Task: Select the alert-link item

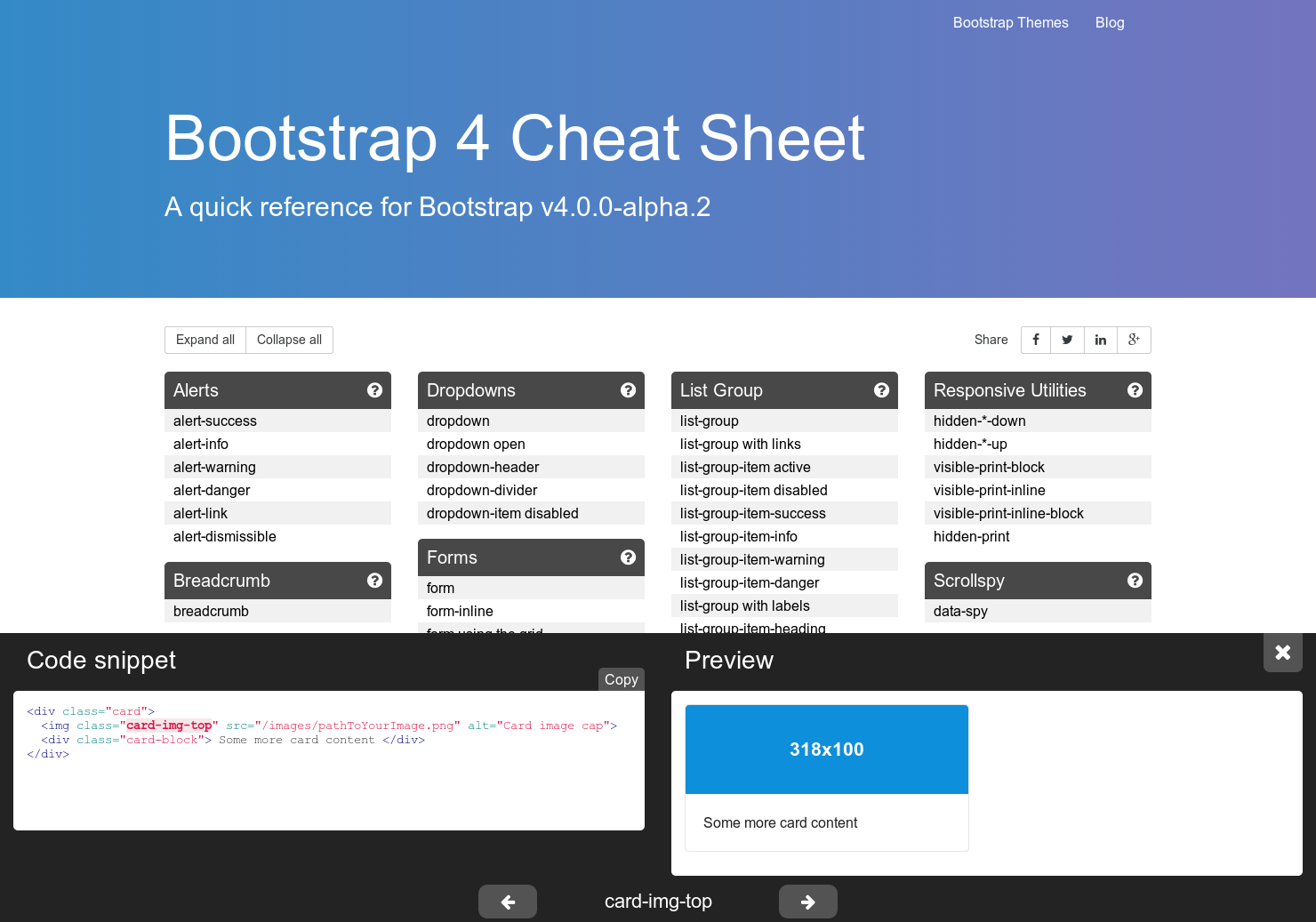Action: (277, 513)
